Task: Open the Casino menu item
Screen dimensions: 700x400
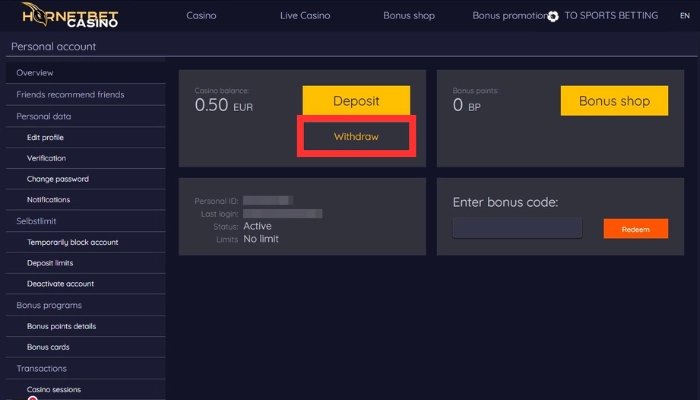Action: point(203,16)
